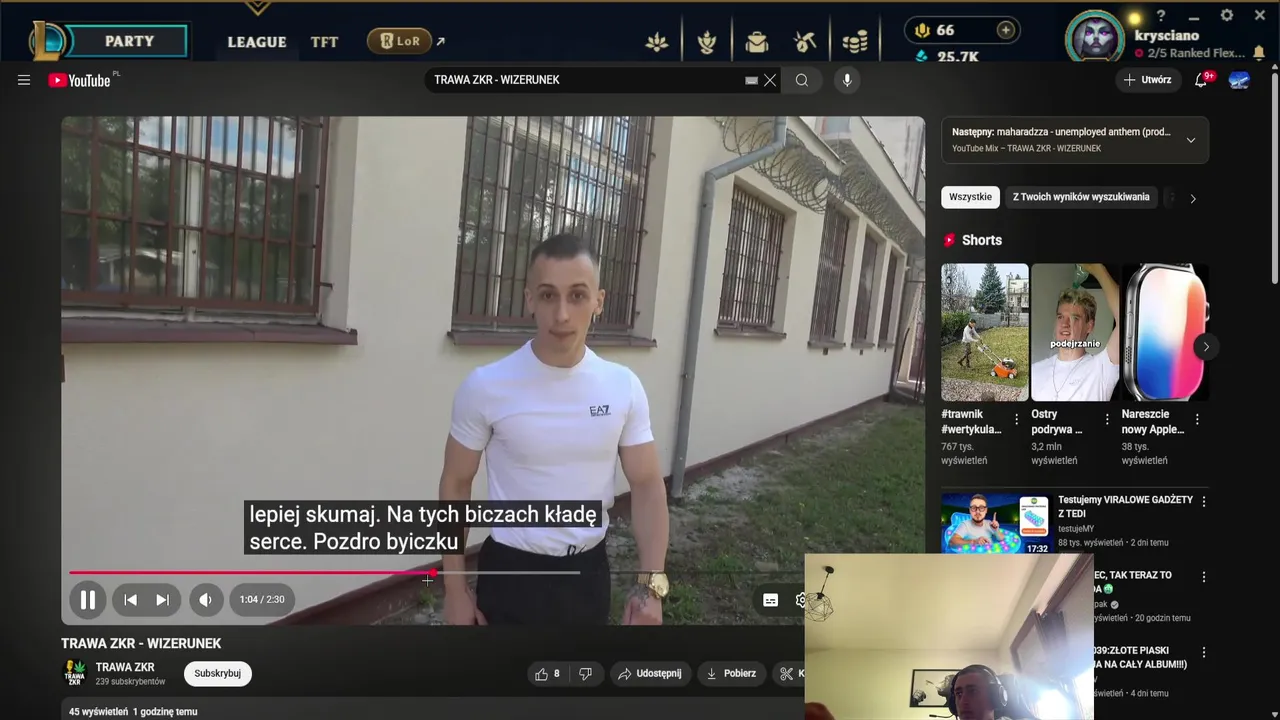1280x720 pixels.
Task: Select the Wszystkie filter chip
Action: point(970,197)
